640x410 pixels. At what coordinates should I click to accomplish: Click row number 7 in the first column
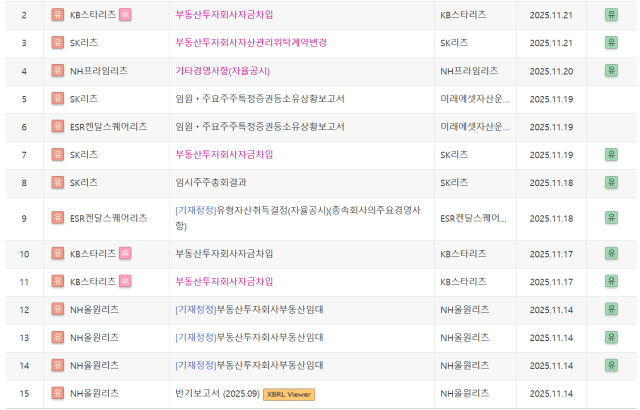pyautogui.click(x=24, y=155)
